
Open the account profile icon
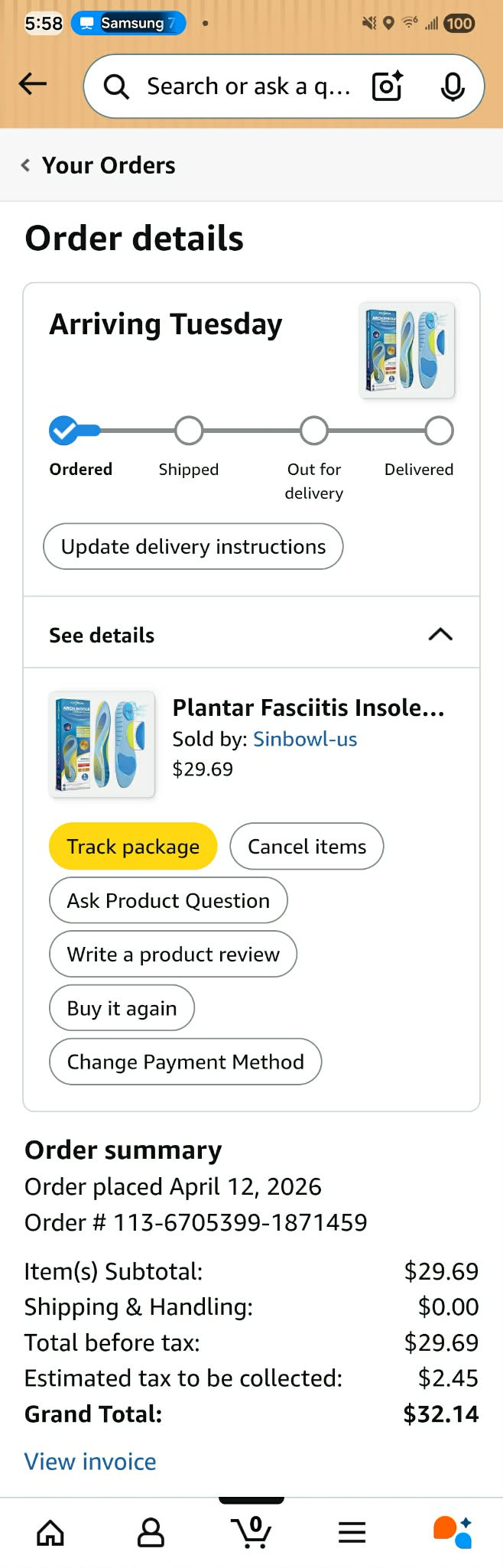151,1532
